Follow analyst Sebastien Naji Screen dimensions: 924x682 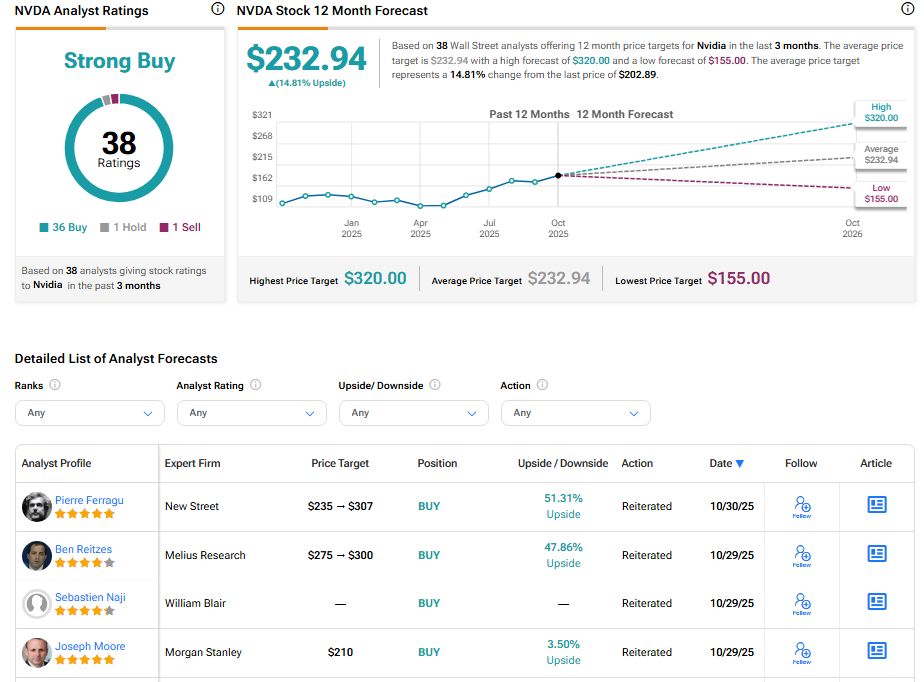coord(801,602)
